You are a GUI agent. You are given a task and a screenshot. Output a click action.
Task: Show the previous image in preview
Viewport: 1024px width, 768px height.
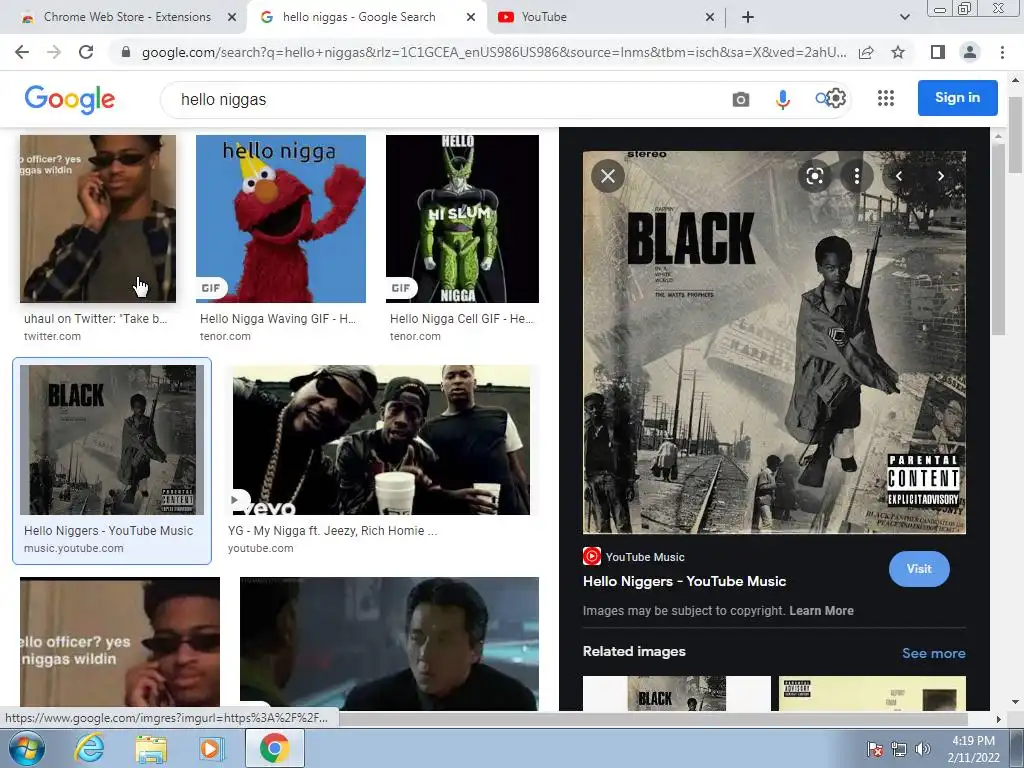tap(899, 176)
